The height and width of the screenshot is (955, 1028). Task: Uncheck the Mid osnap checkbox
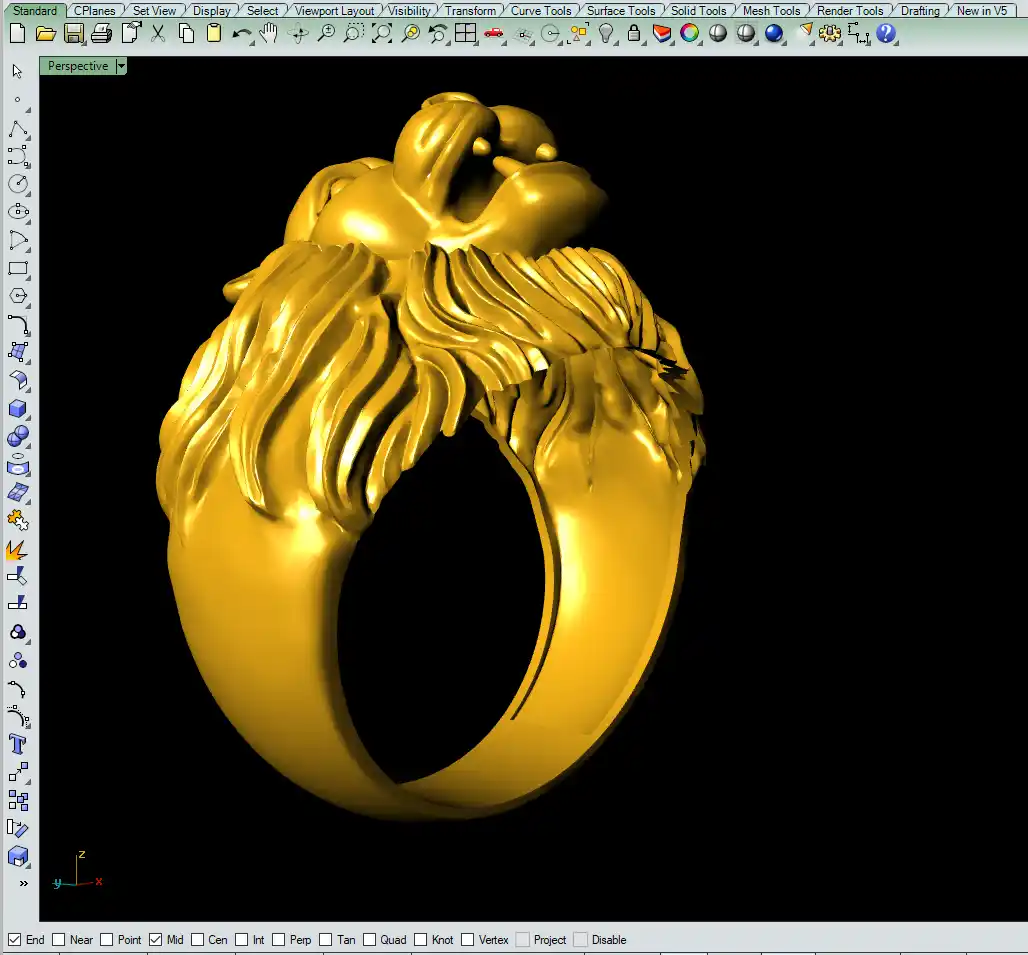click(156, 940)
